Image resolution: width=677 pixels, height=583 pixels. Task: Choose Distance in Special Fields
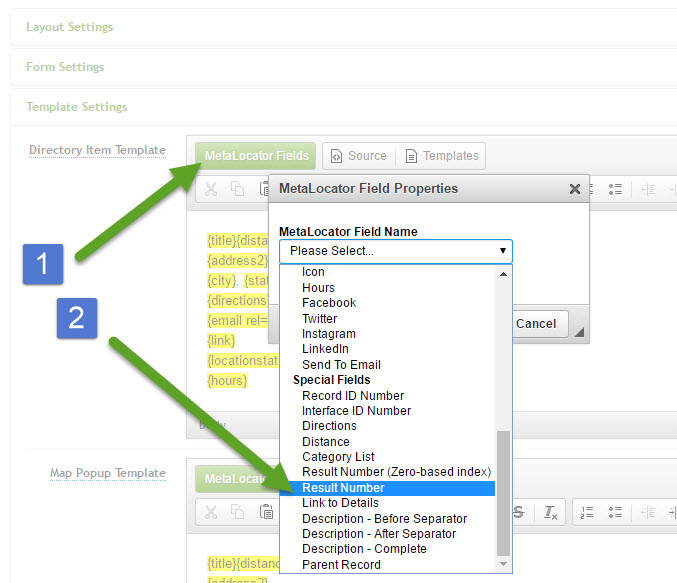tap(326, 442)
